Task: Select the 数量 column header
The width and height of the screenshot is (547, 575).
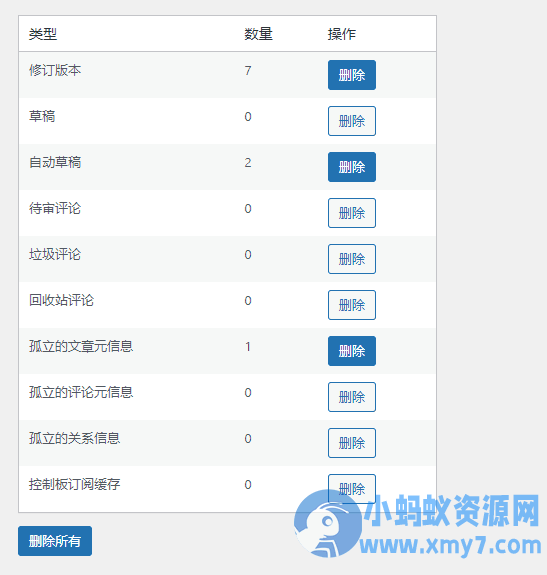Action: pyautogui.click(x=258, y=34)
